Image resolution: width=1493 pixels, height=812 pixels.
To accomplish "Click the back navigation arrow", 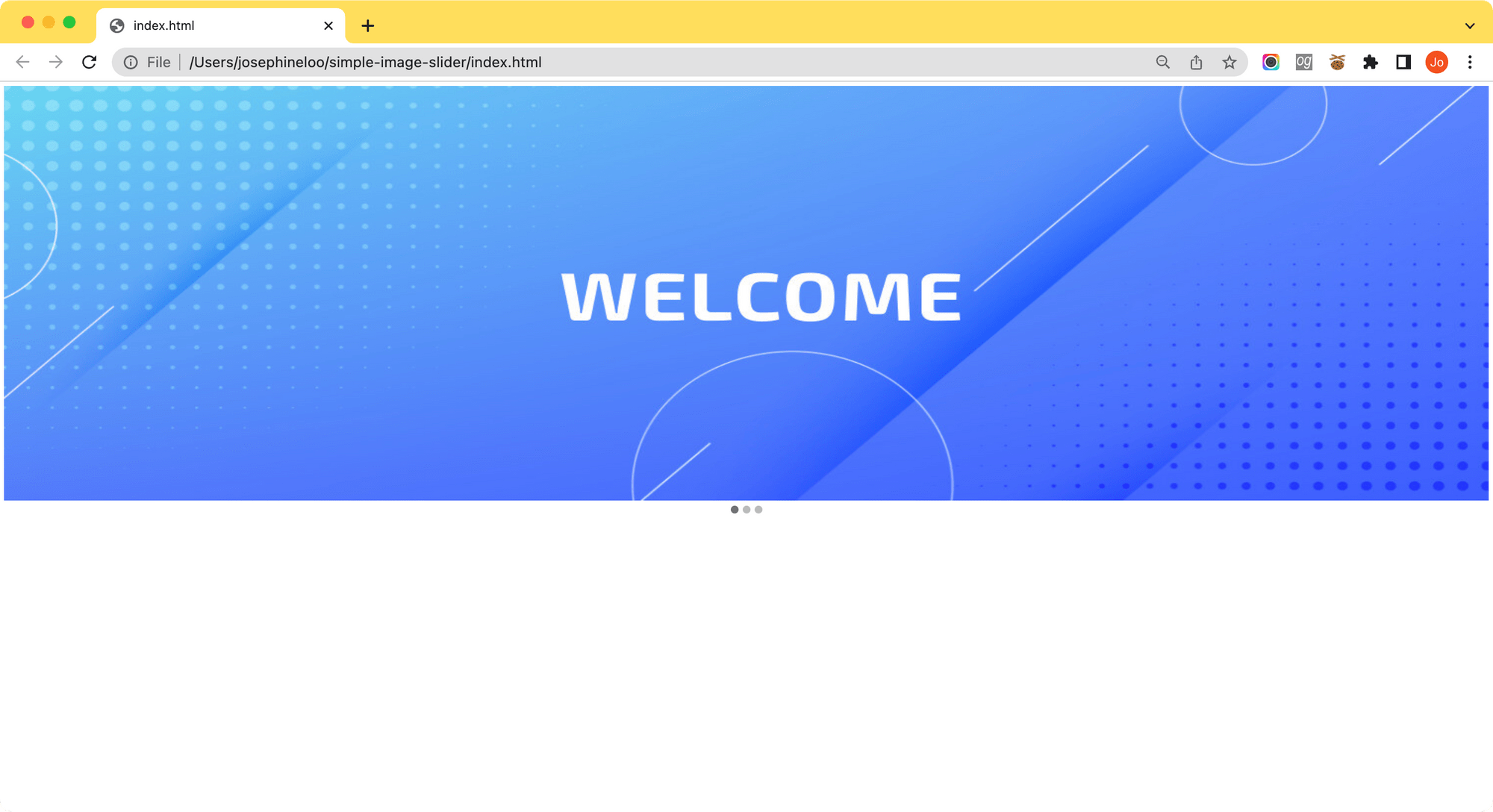I will (22, 62).
